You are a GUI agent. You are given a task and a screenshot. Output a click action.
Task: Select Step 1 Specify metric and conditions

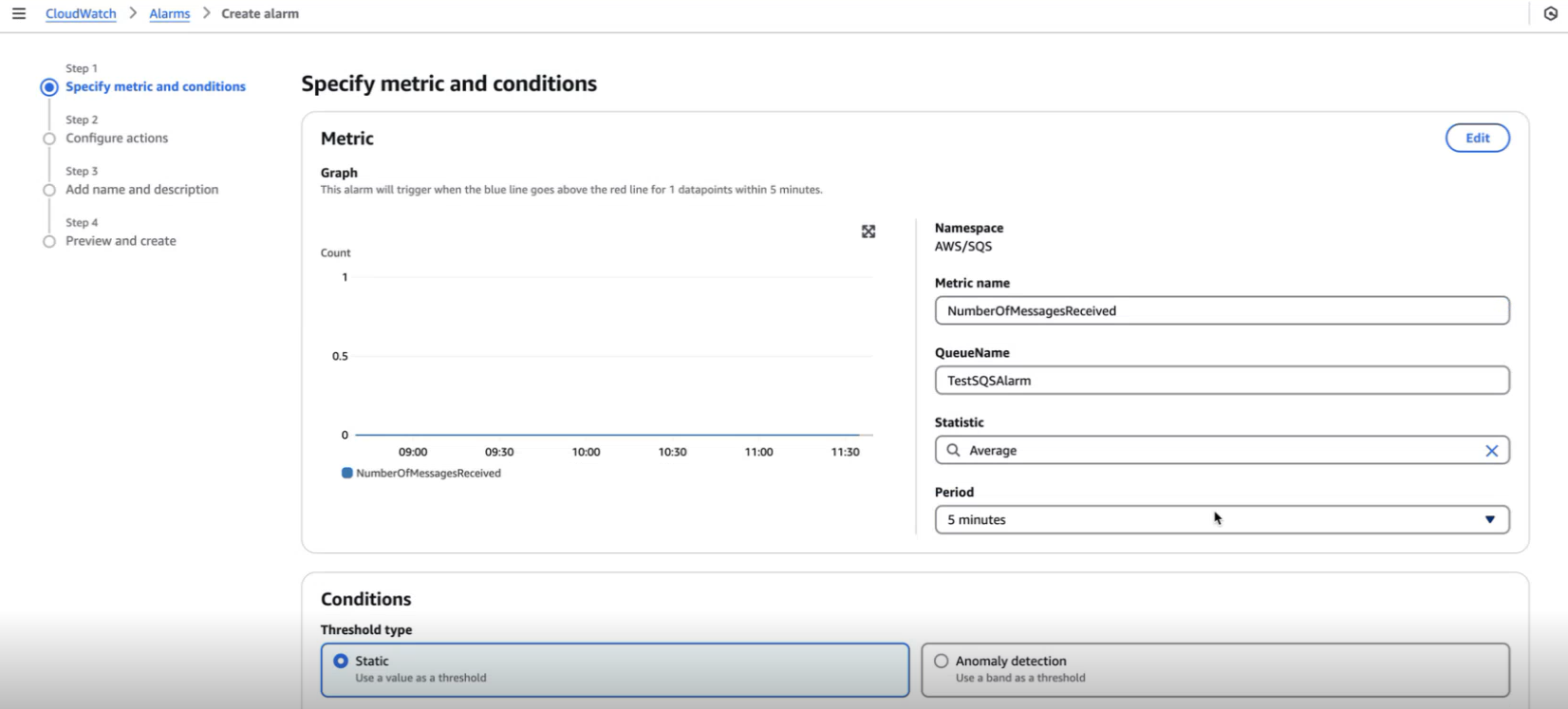[x=156, y=86]
